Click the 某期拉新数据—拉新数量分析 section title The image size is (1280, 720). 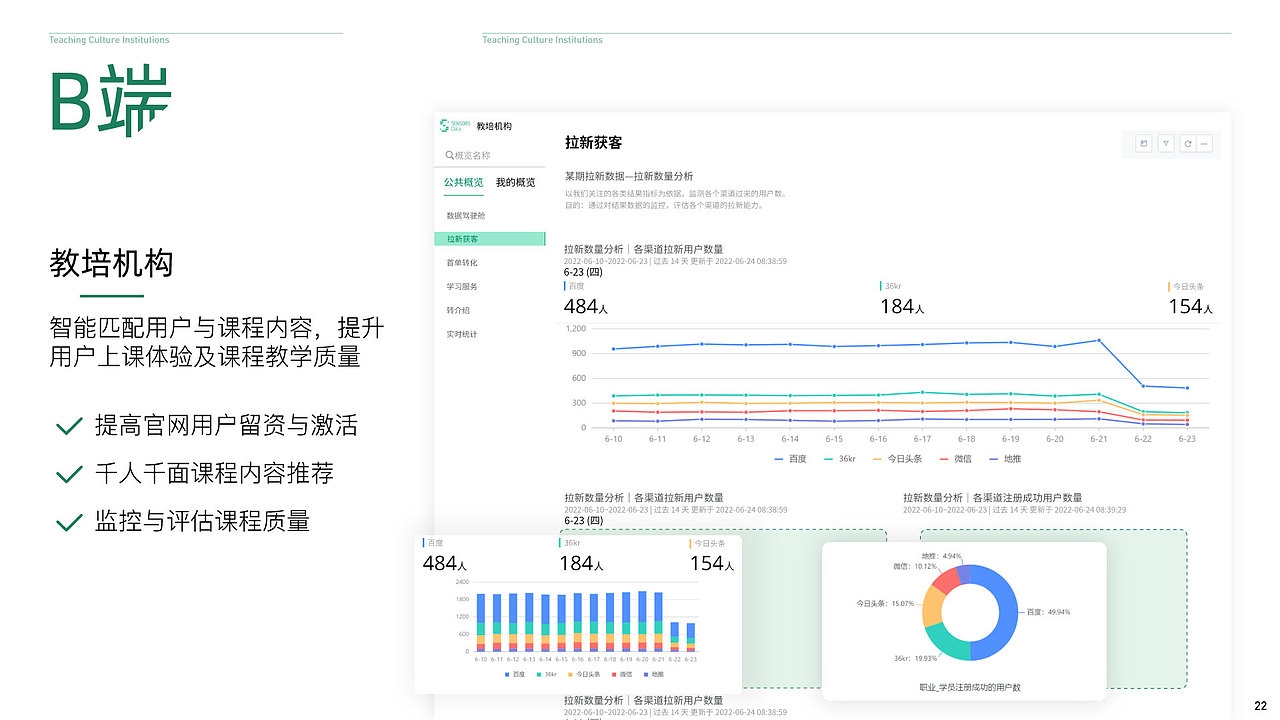(629, 175)
